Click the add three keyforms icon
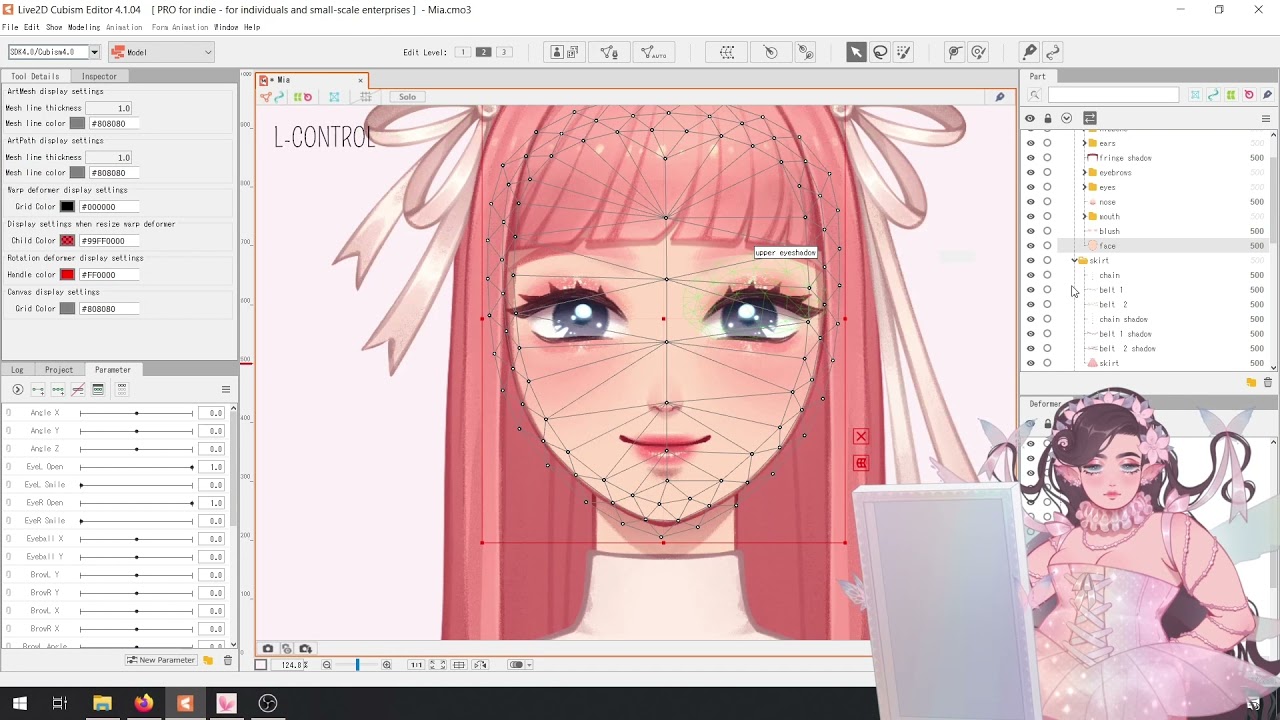 [x=58, y=389]
